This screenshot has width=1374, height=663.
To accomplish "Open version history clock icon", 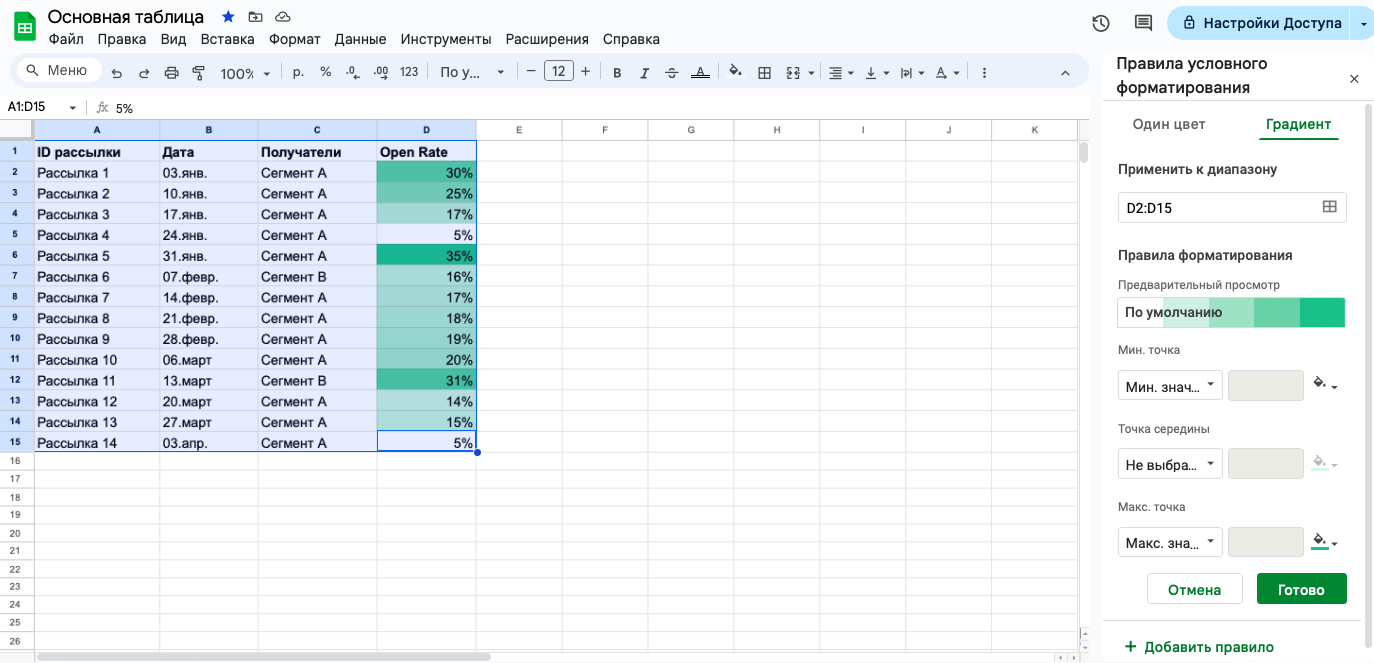I will click(x=1101, y=23).
